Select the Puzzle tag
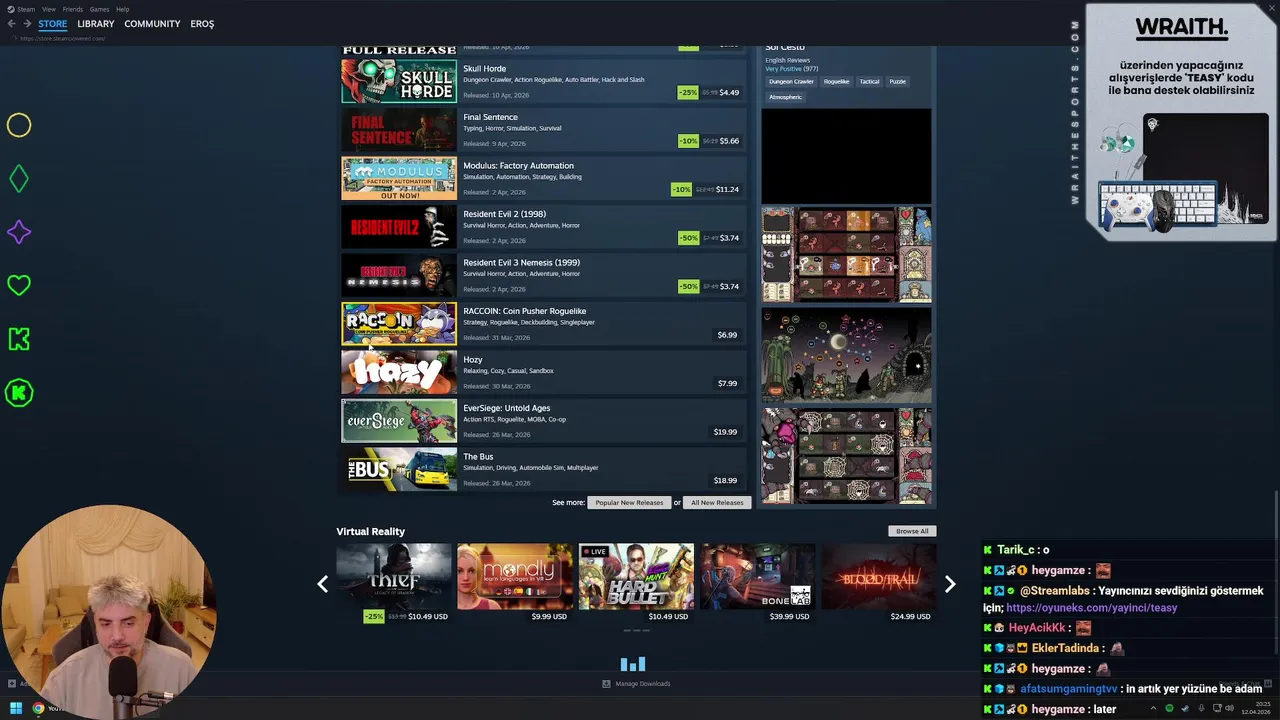Viewport: 1280px width, 720px height. [x=898, y=81]
